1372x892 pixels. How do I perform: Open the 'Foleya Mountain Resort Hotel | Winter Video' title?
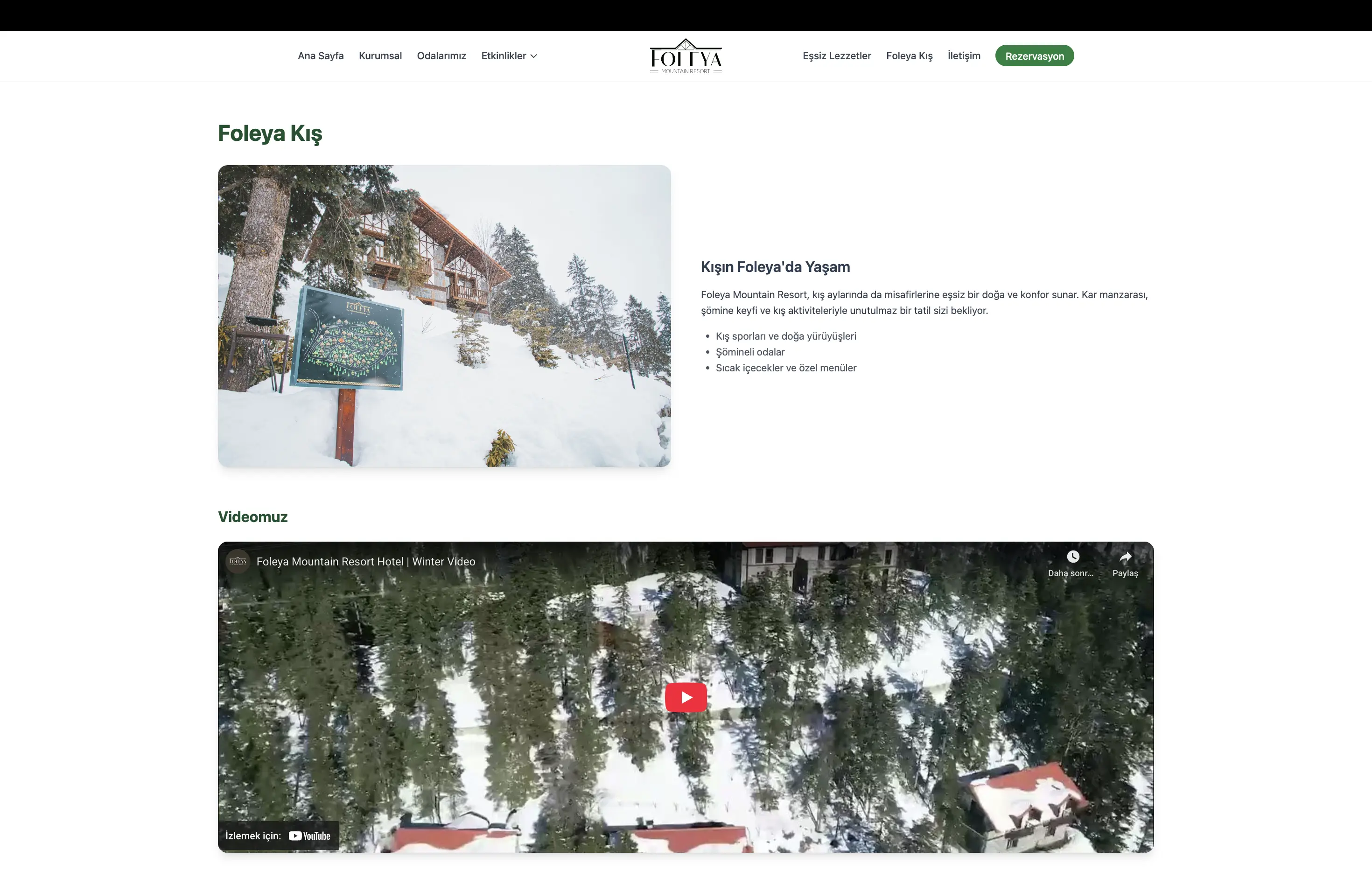(x=365, y=562)
